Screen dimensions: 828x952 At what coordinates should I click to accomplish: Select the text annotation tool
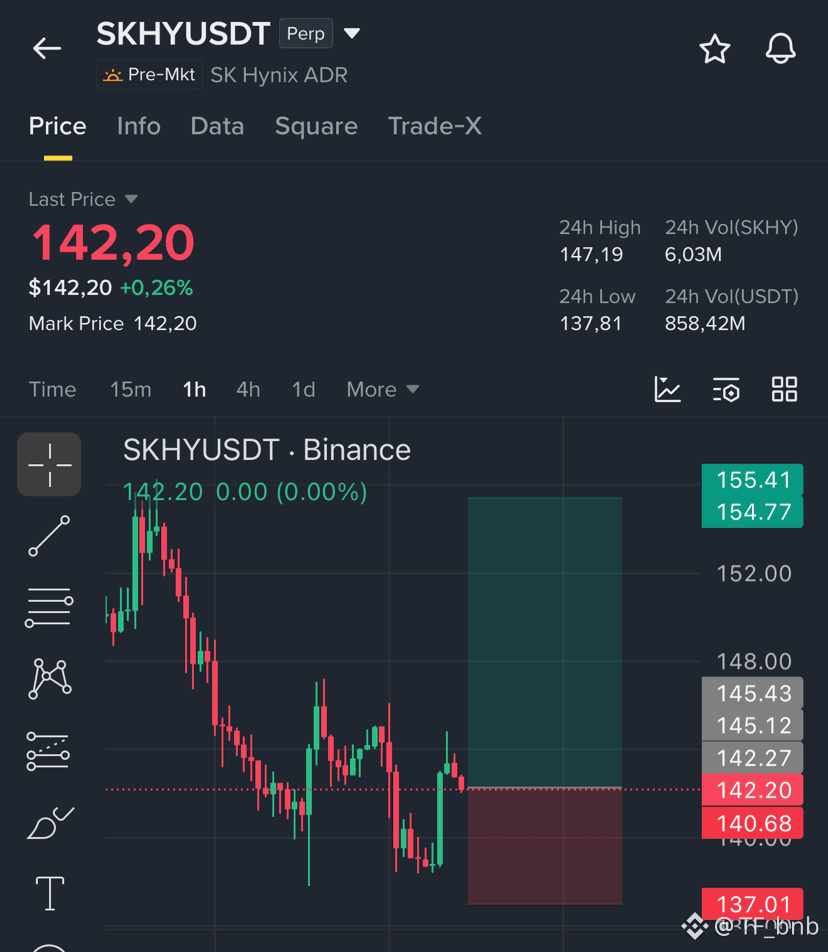(50, 894)
